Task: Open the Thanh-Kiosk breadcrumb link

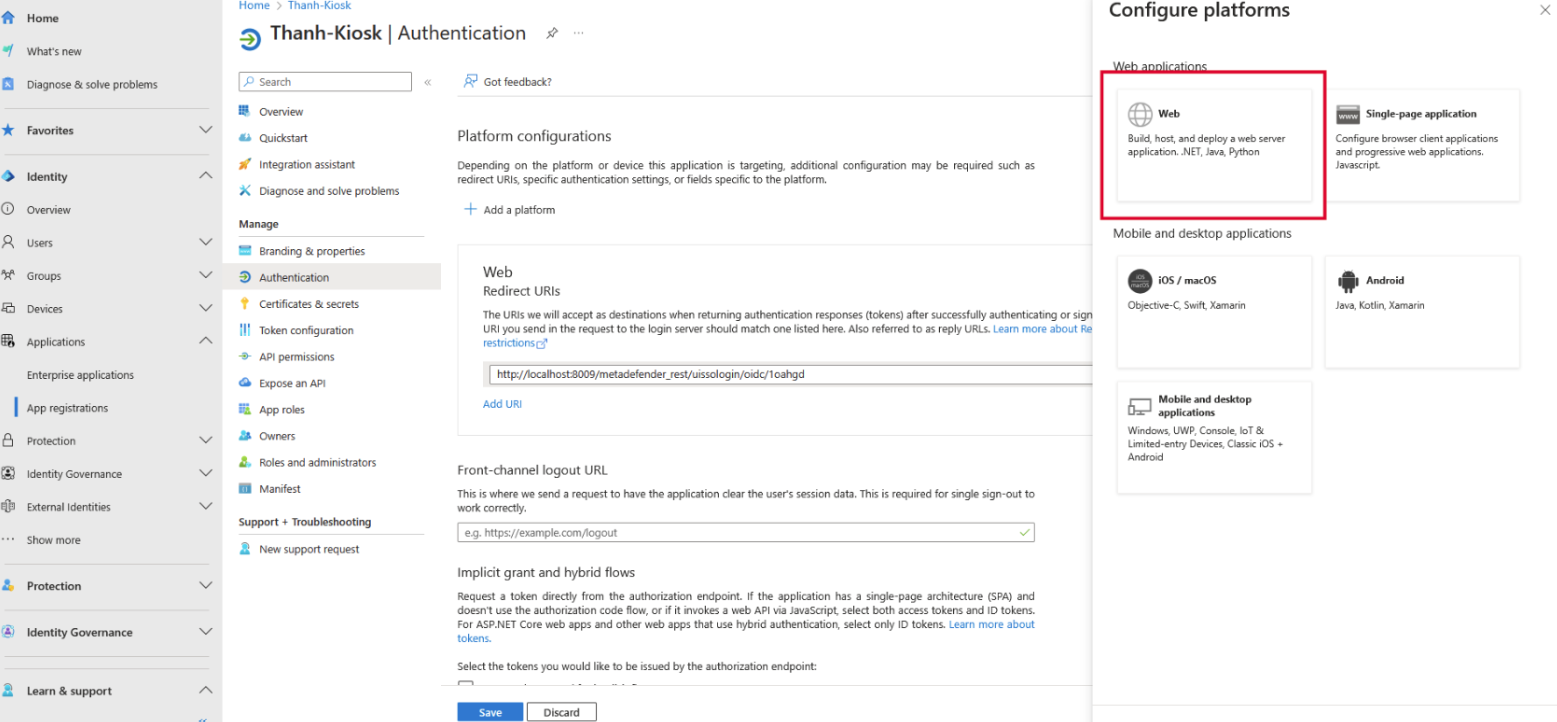Action: click(319, 6)
